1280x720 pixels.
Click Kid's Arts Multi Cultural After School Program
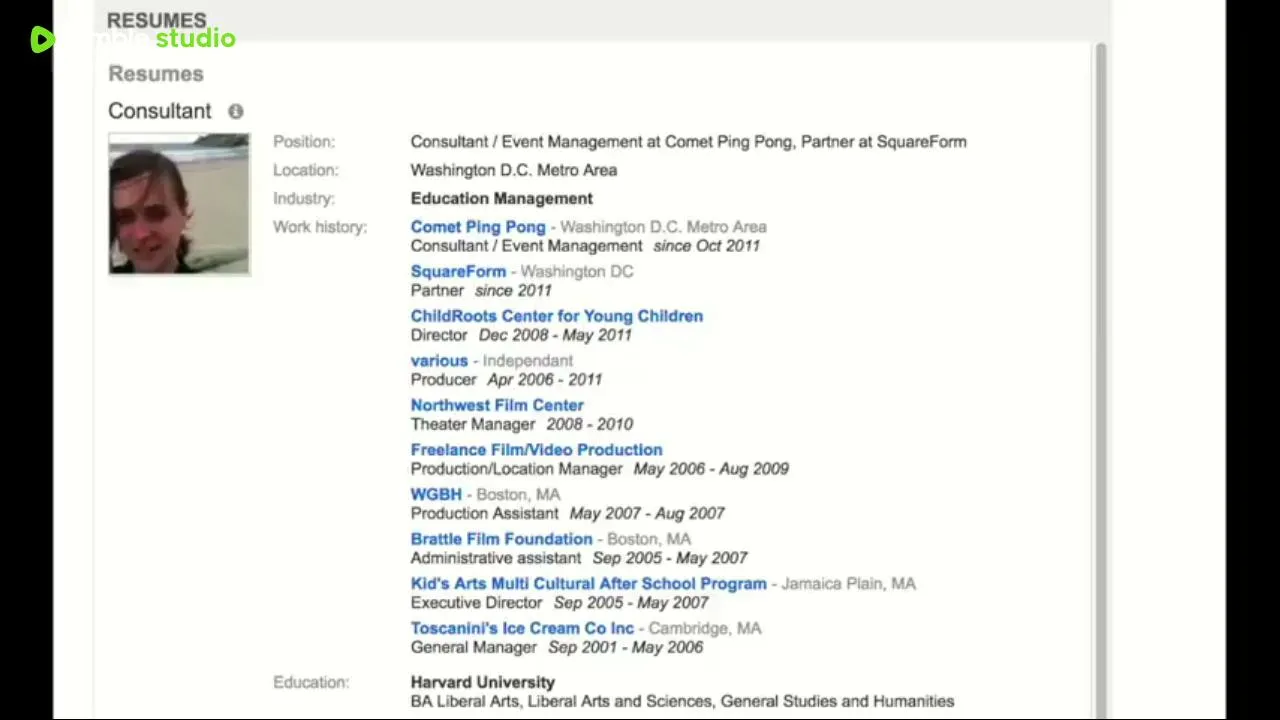point(588,584)
